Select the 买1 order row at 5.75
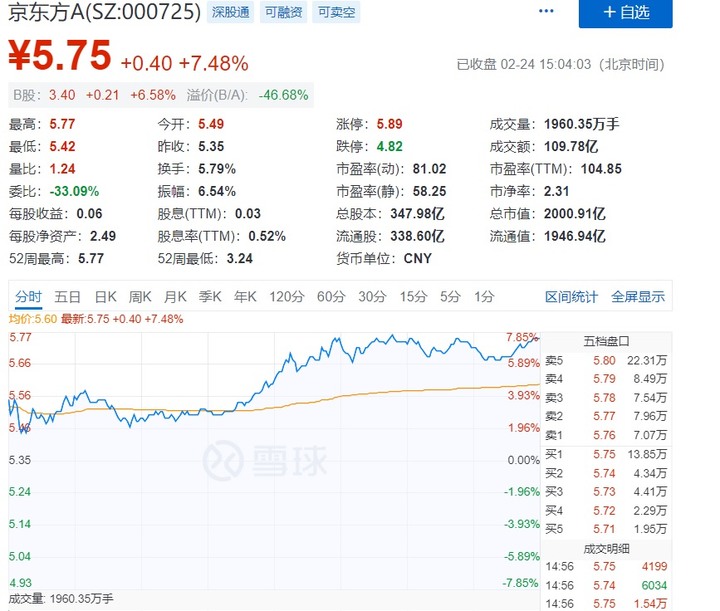The width and height of the screenshot is (720, 611). [606, 454]
